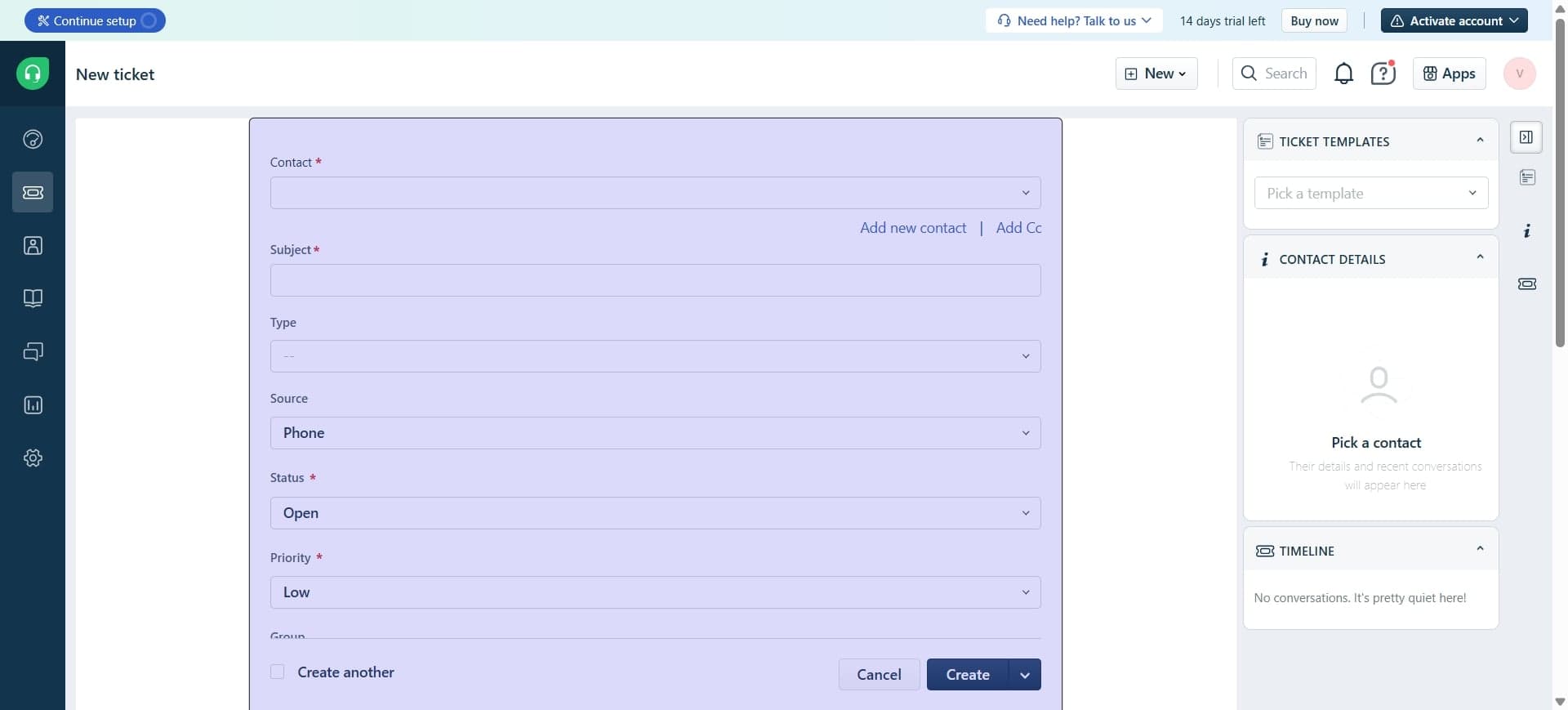Viewport: 1568px width, 710px height.
Task: Show timeline from right rail ticket icon
Action: 1527,284
